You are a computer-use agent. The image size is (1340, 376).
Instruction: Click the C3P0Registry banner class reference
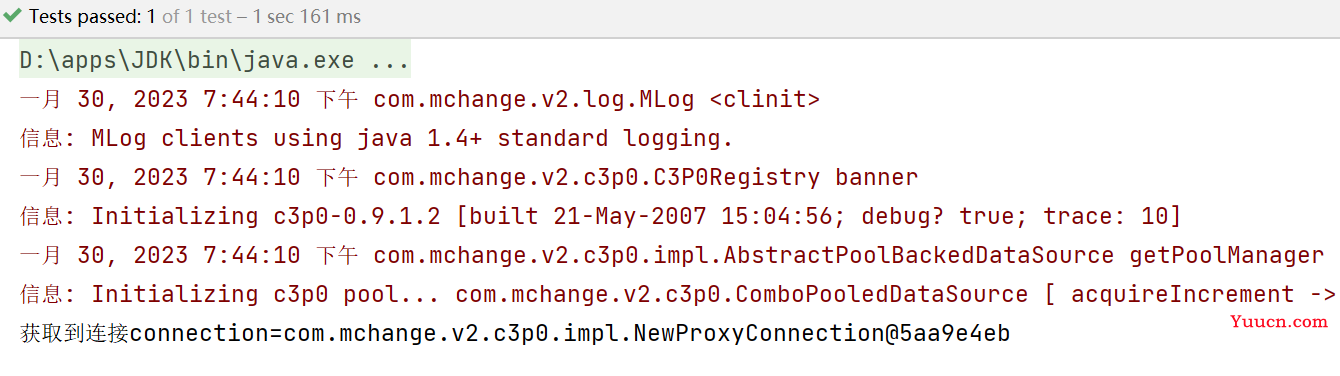tap(645, 178)
